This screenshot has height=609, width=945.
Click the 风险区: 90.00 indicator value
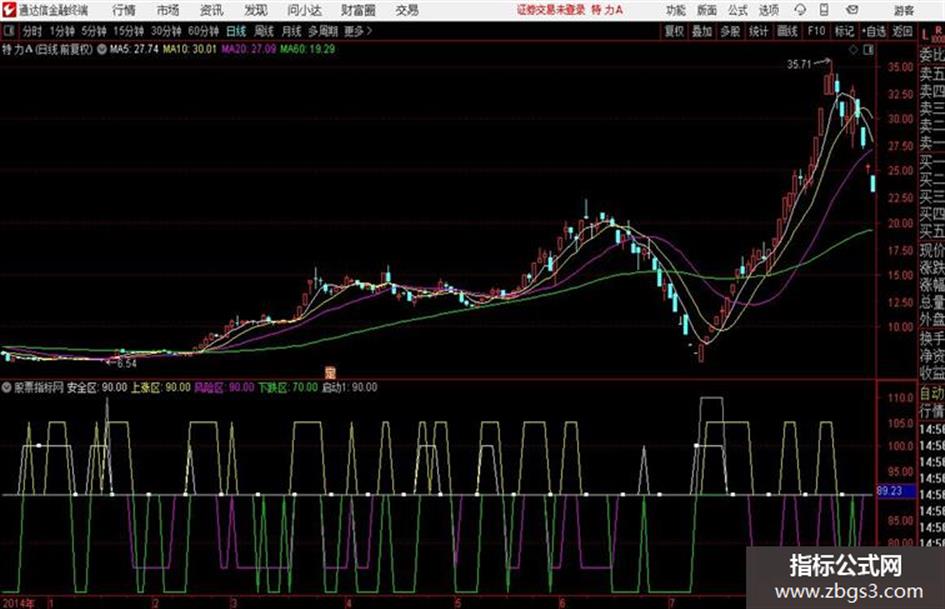point(224,388)
